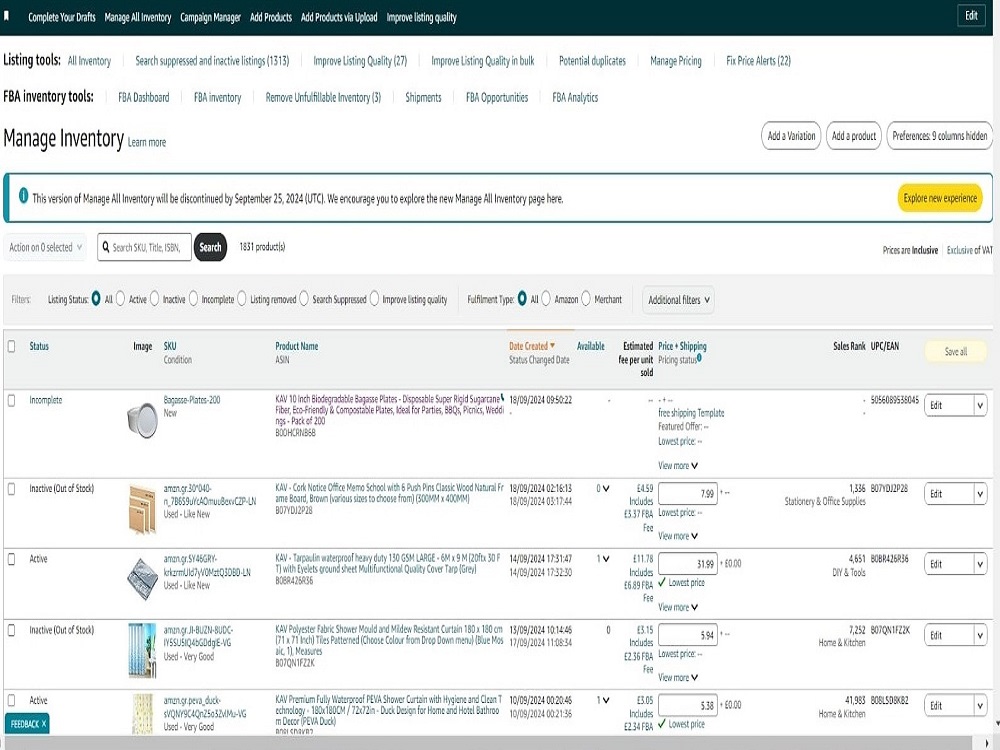Open the FBA Dashboard link
The image size is (1000, 750).
pos(143,98)
